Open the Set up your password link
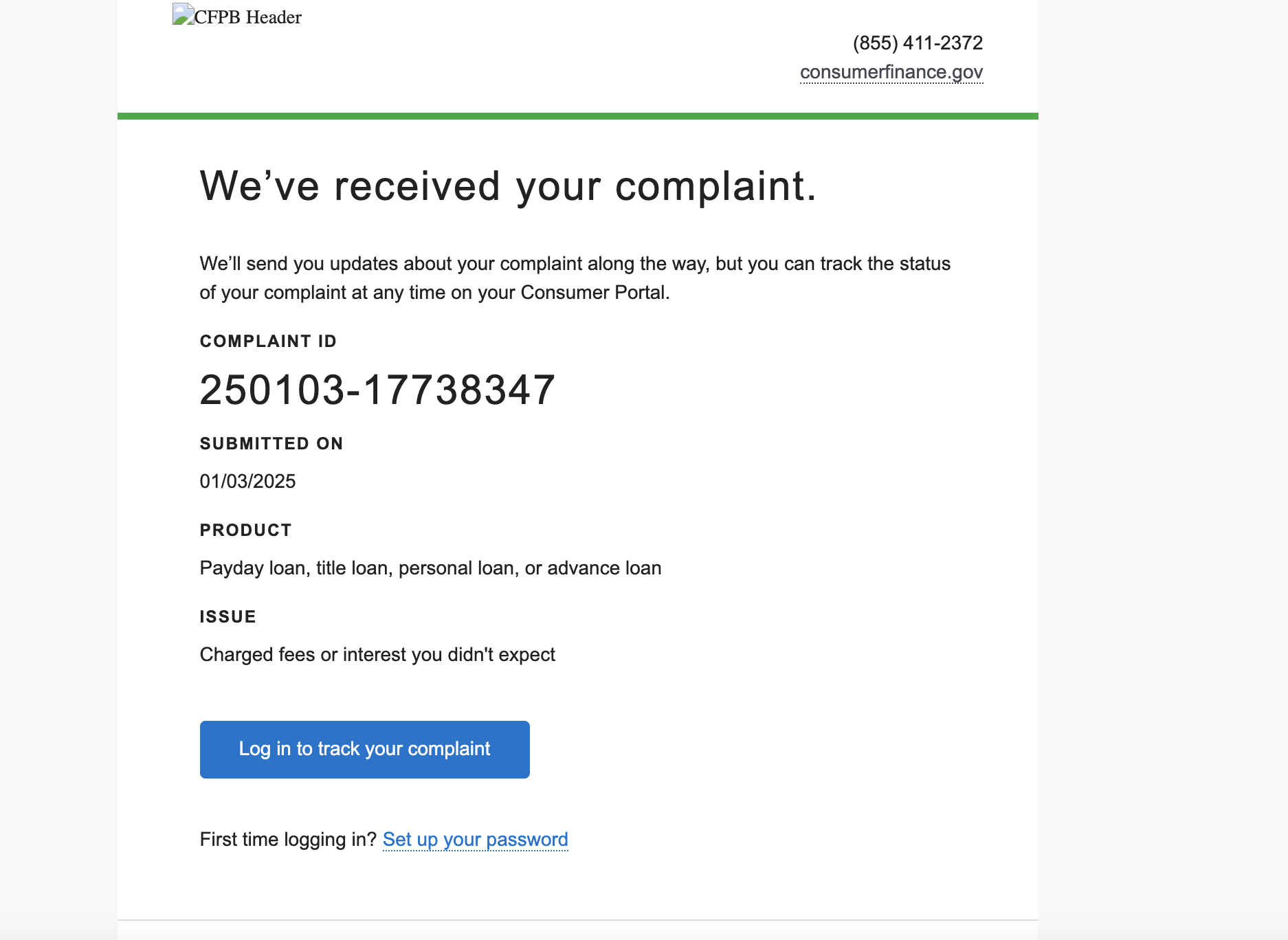 476,840
